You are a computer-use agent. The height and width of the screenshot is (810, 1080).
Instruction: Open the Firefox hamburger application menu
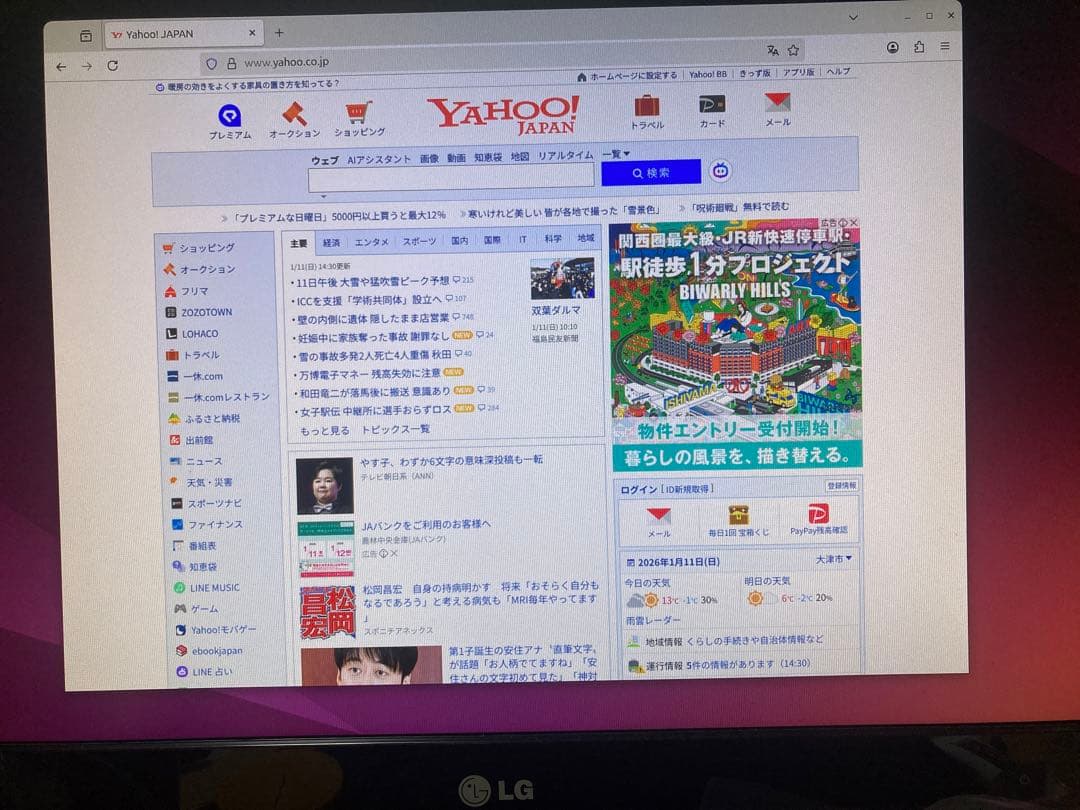(x=945, y=47)
